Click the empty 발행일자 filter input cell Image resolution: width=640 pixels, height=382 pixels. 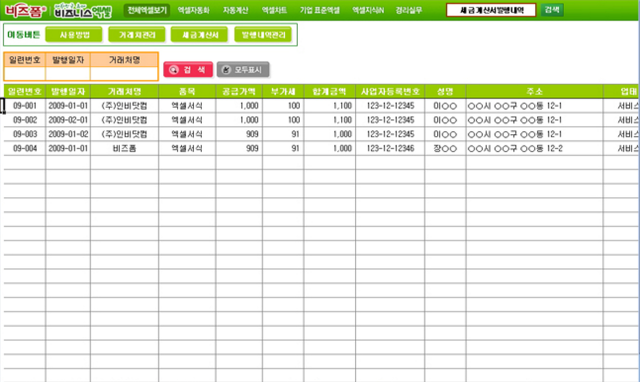68,74
